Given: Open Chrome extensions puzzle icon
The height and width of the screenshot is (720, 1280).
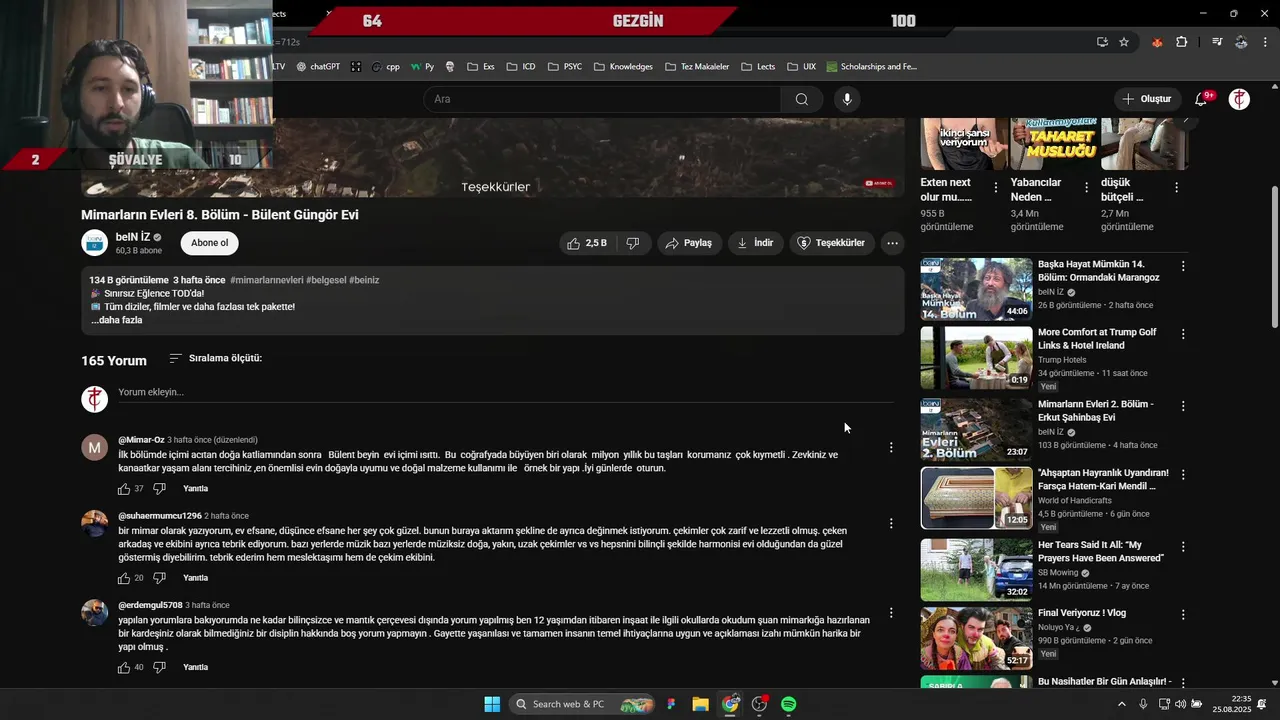Looking at the screenshot, I should (1181, 42).
